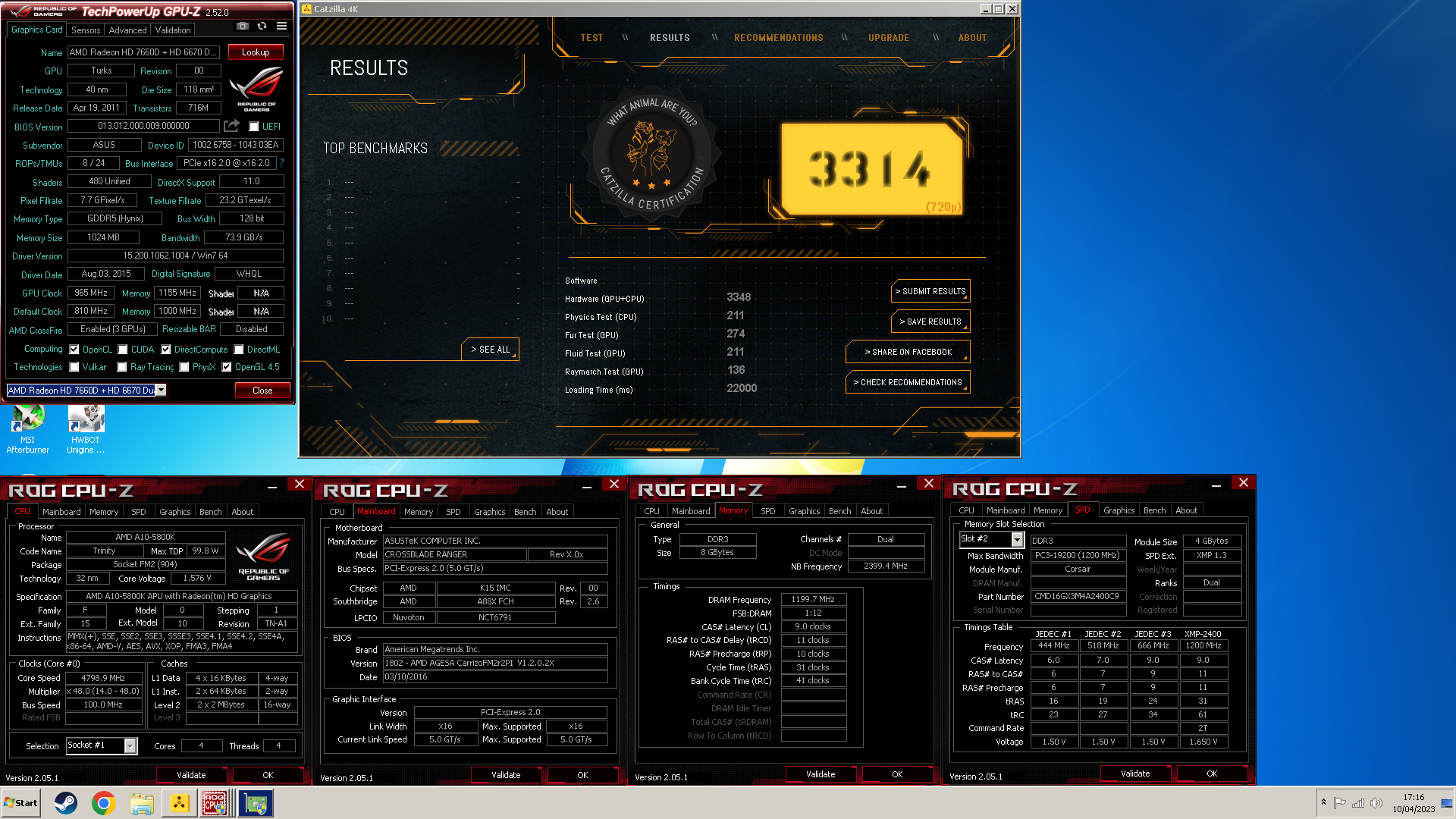Image resolution: width=1456 pixels, height=819 pixels.
Task: Click the Lookup button in GPU-Z
Action: pyautogui.click(x=256, y=52)
